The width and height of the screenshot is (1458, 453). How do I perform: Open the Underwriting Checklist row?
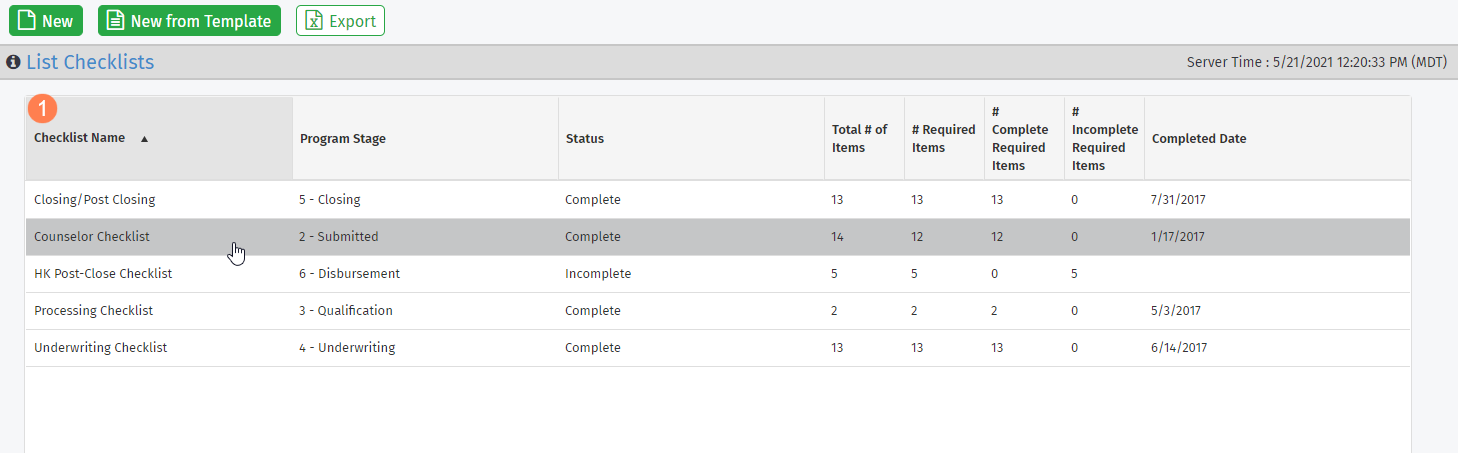click(100, 348)
